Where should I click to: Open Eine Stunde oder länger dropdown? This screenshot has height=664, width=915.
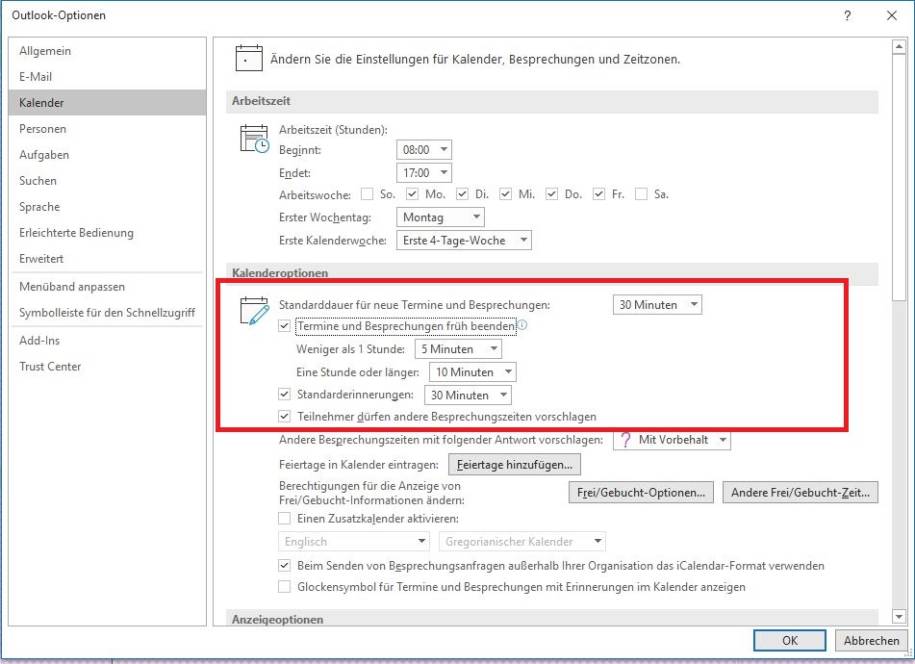tap(473, 372)
